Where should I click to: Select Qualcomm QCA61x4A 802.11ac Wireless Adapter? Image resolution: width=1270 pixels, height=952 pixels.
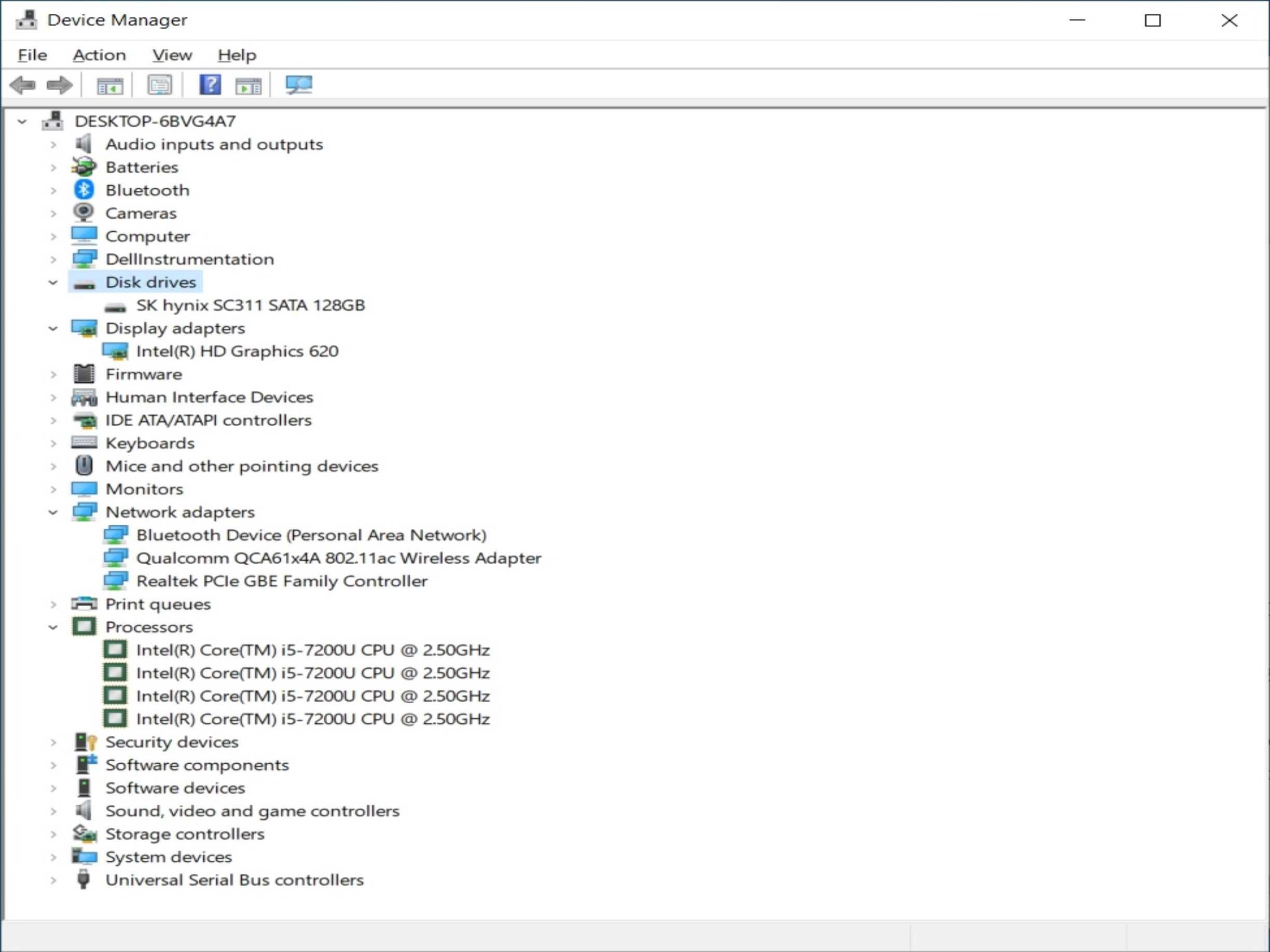339,558
